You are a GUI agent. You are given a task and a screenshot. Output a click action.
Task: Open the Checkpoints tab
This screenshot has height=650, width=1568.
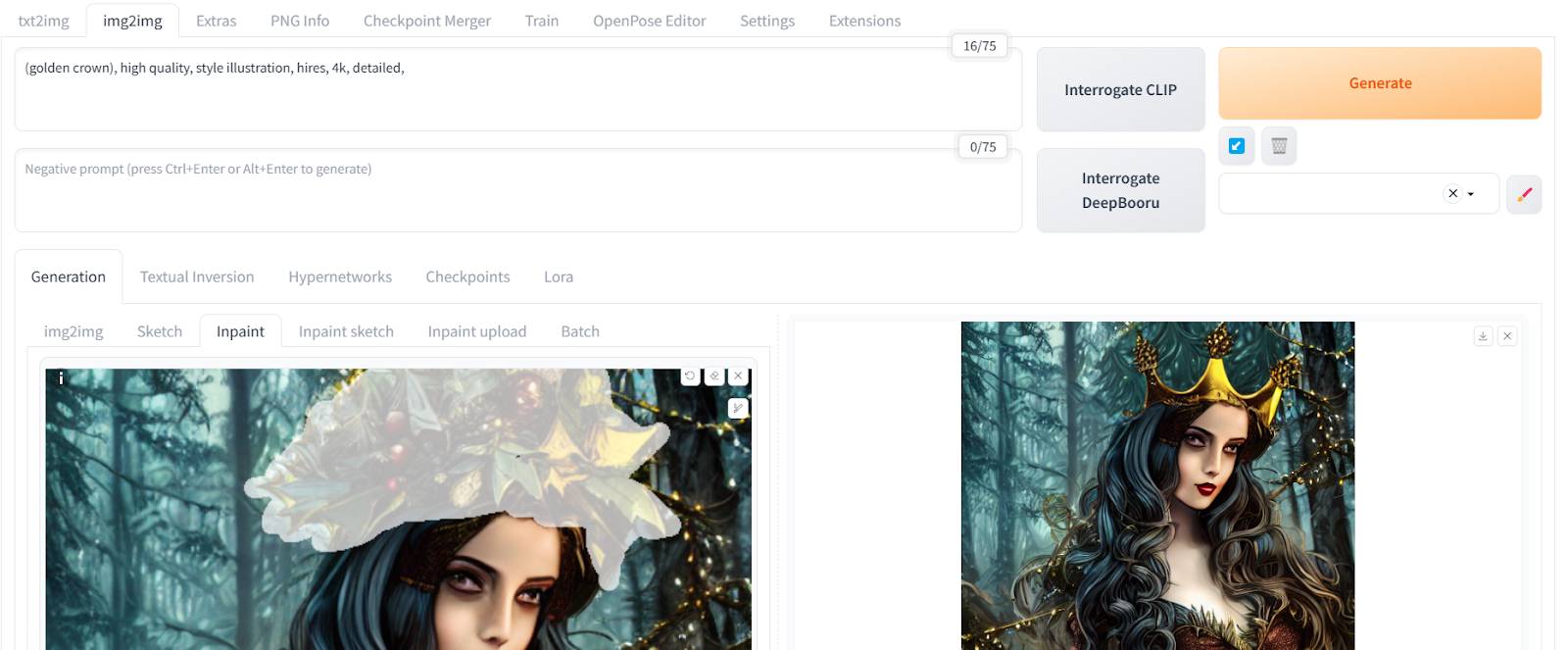click(x=467, y=276)
